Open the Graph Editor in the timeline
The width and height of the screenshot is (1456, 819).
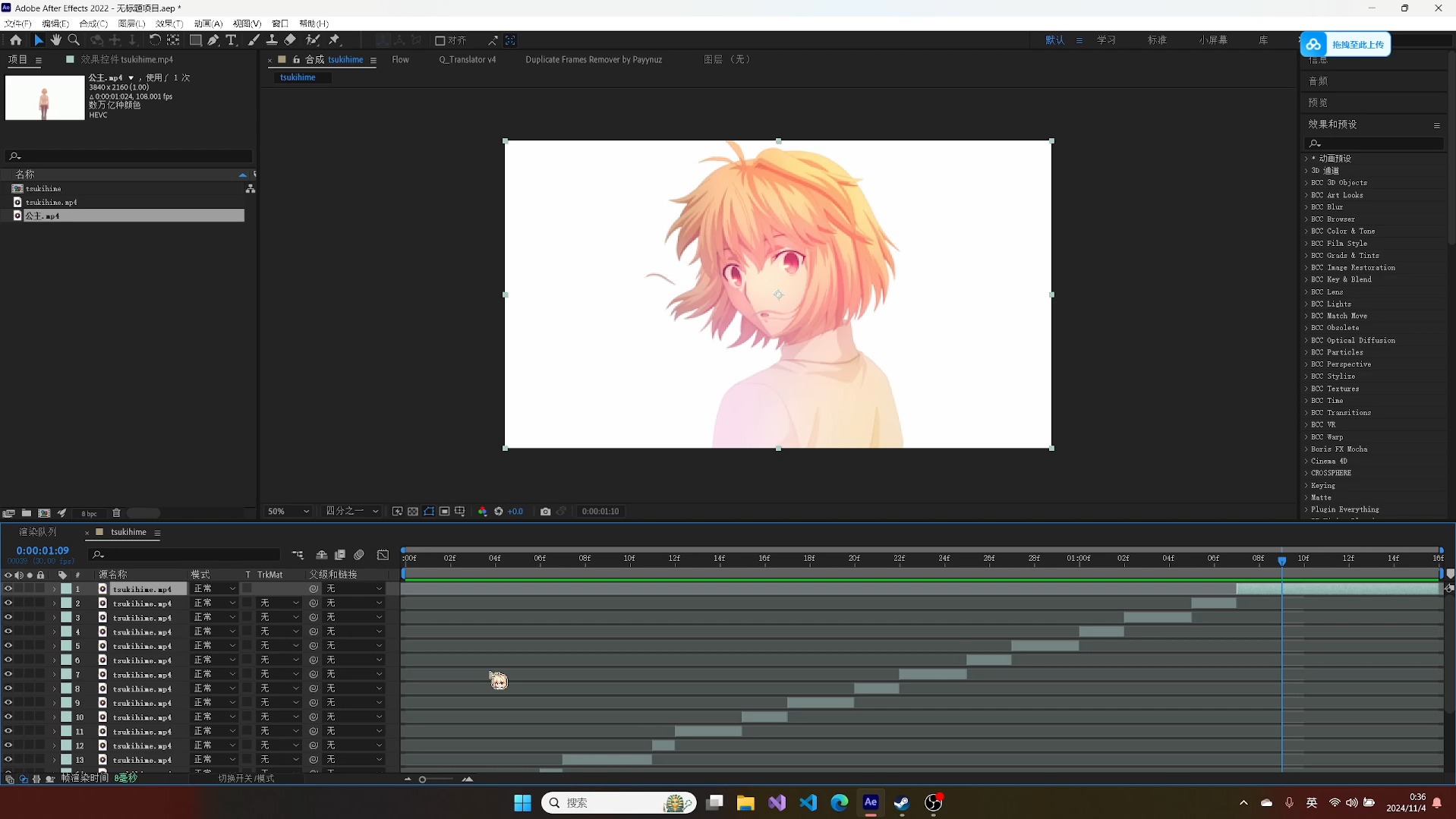(x=383, y=555)
